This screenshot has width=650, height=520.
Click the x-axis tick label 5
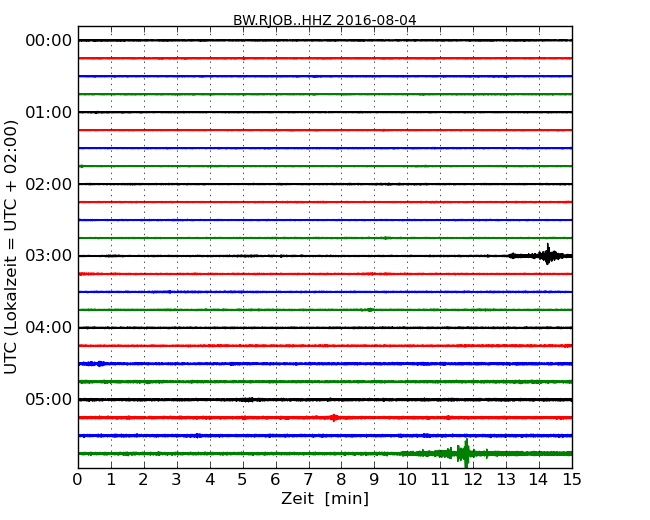pos(243,480)
